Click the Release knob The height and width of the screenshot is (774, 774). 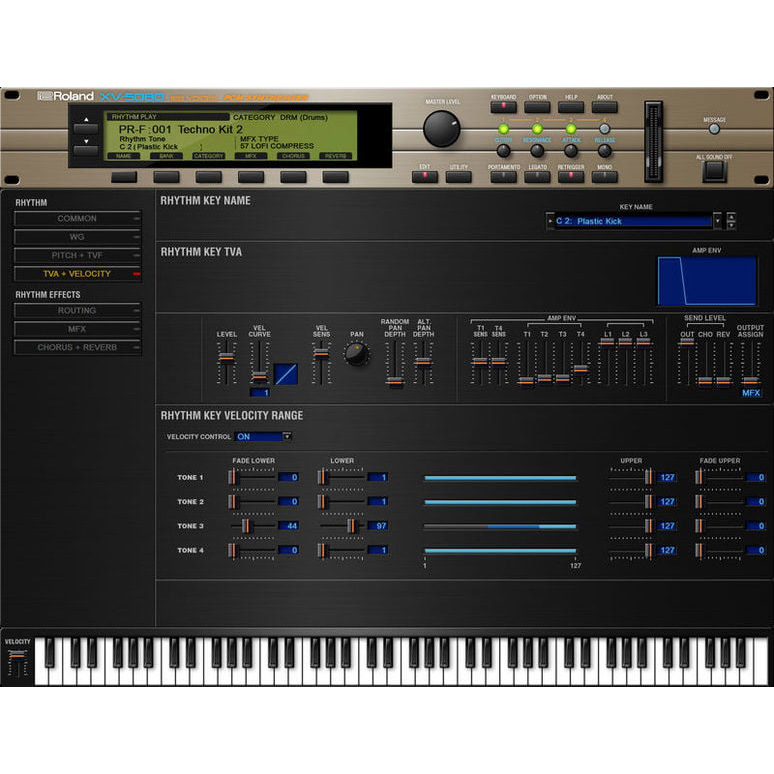click(x=605, y=151)
